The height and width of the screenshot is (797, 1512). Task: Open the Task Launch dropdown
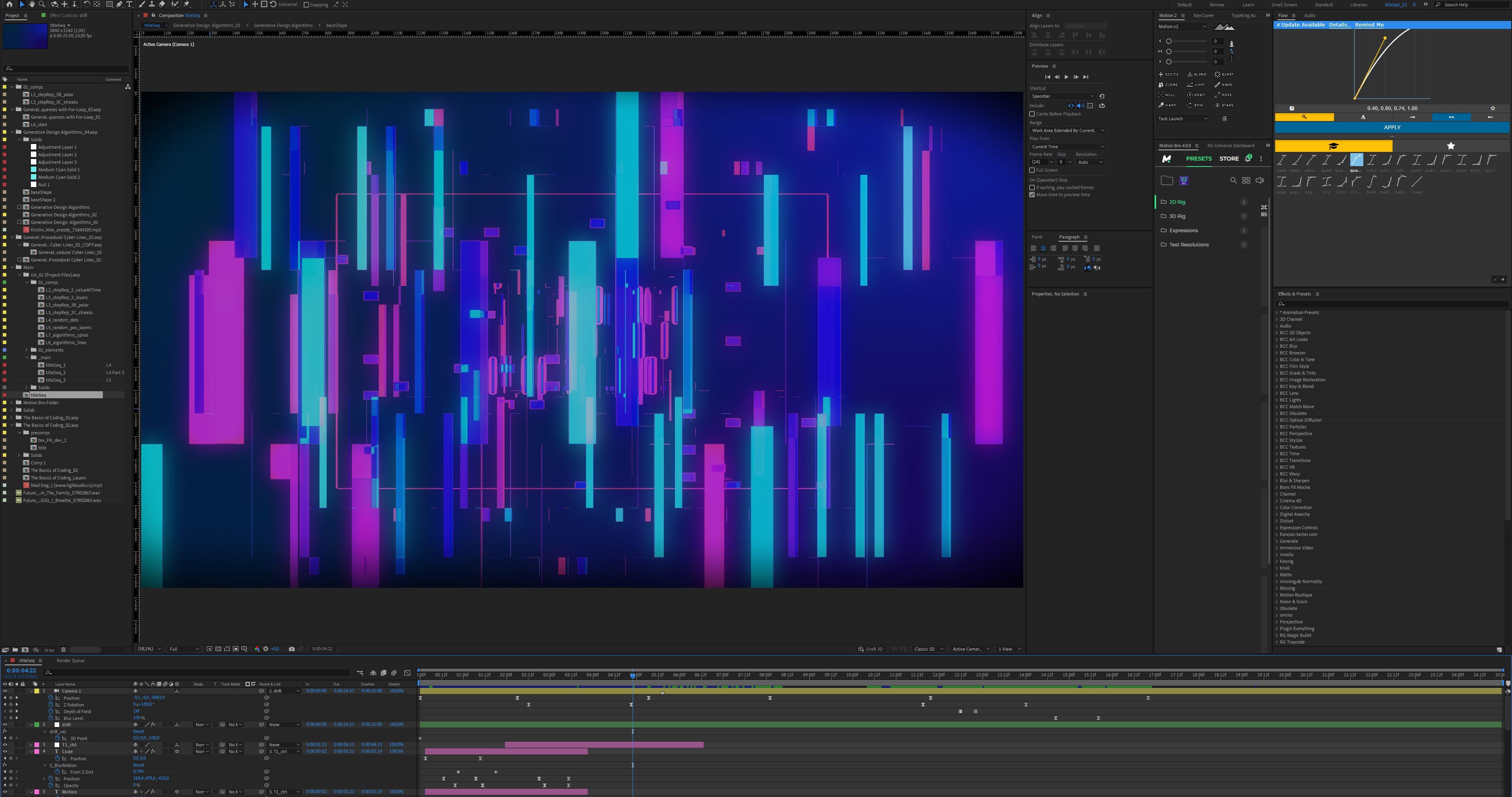1182,119
